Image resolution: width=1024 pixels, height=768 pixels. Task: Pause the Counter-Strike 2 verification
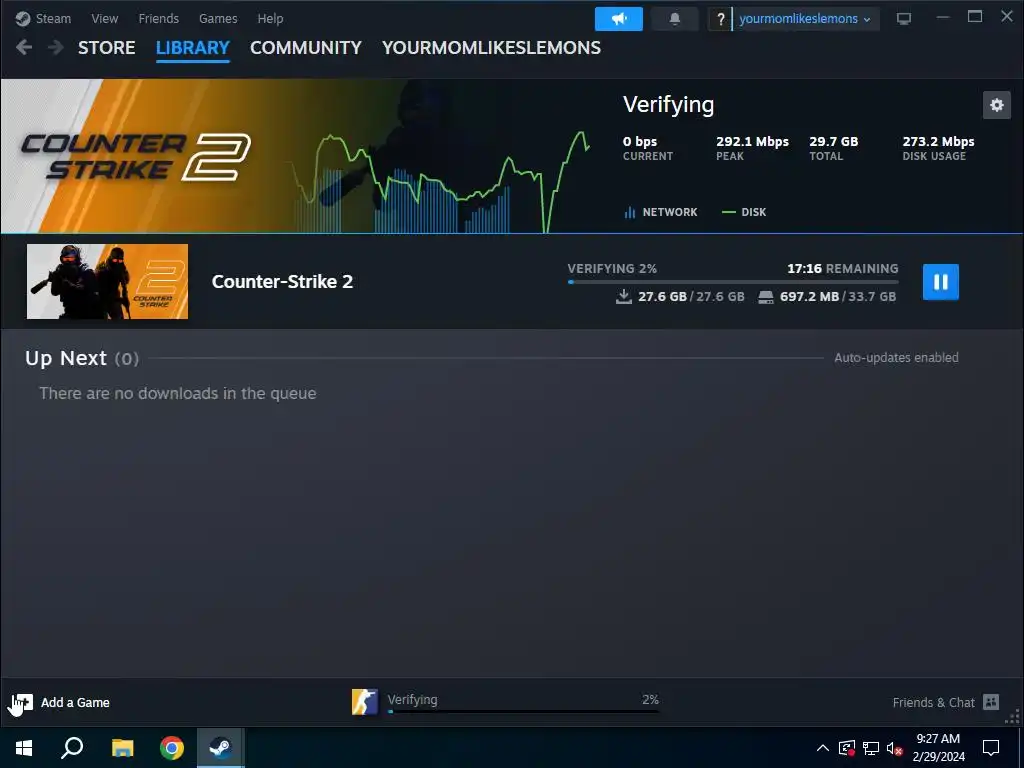click(x=940, y=282)
